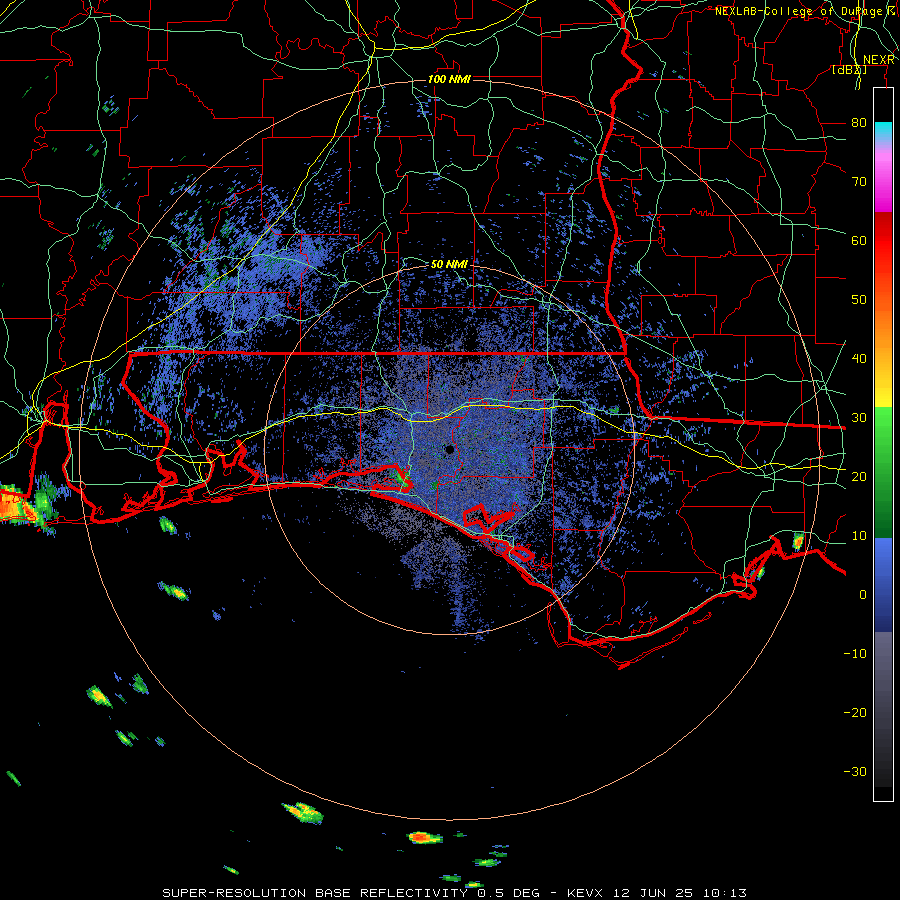Click the 80 value on the dBZ scale
The width and height of the screenshot is (900, 900).
coord(859,122)
